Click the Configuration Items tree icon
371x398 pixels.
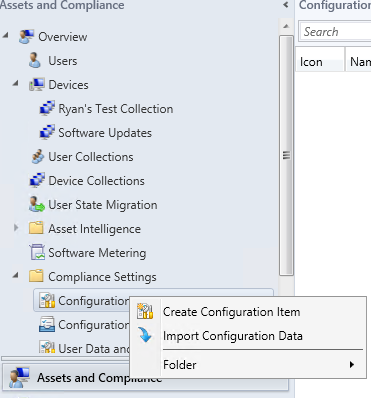47,301
